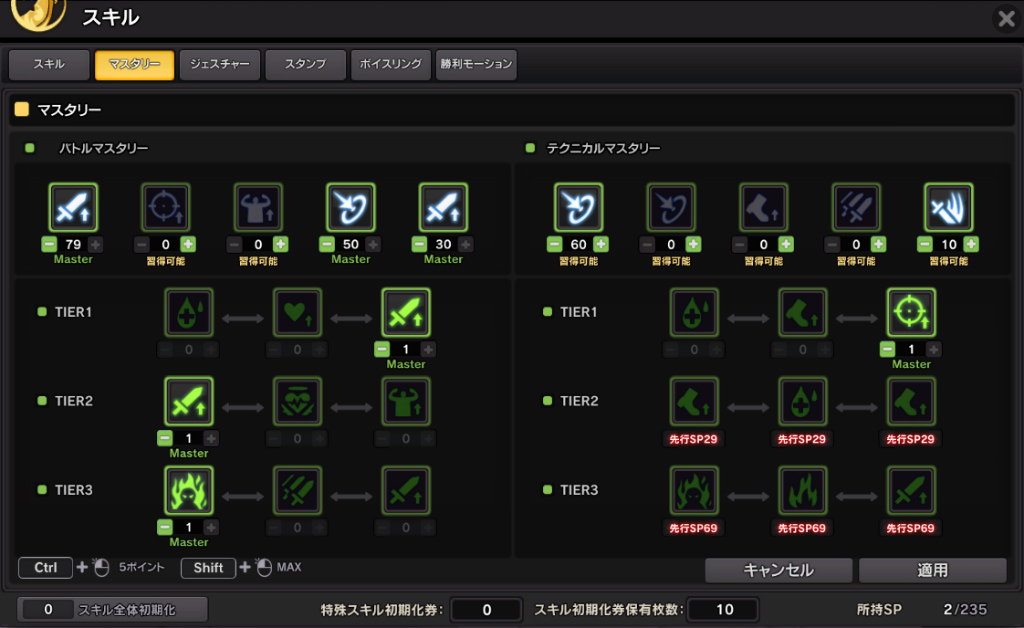Remove the point from TIER3 flame skill
This screenshot has width=1024, height=628.
(165, 527)
